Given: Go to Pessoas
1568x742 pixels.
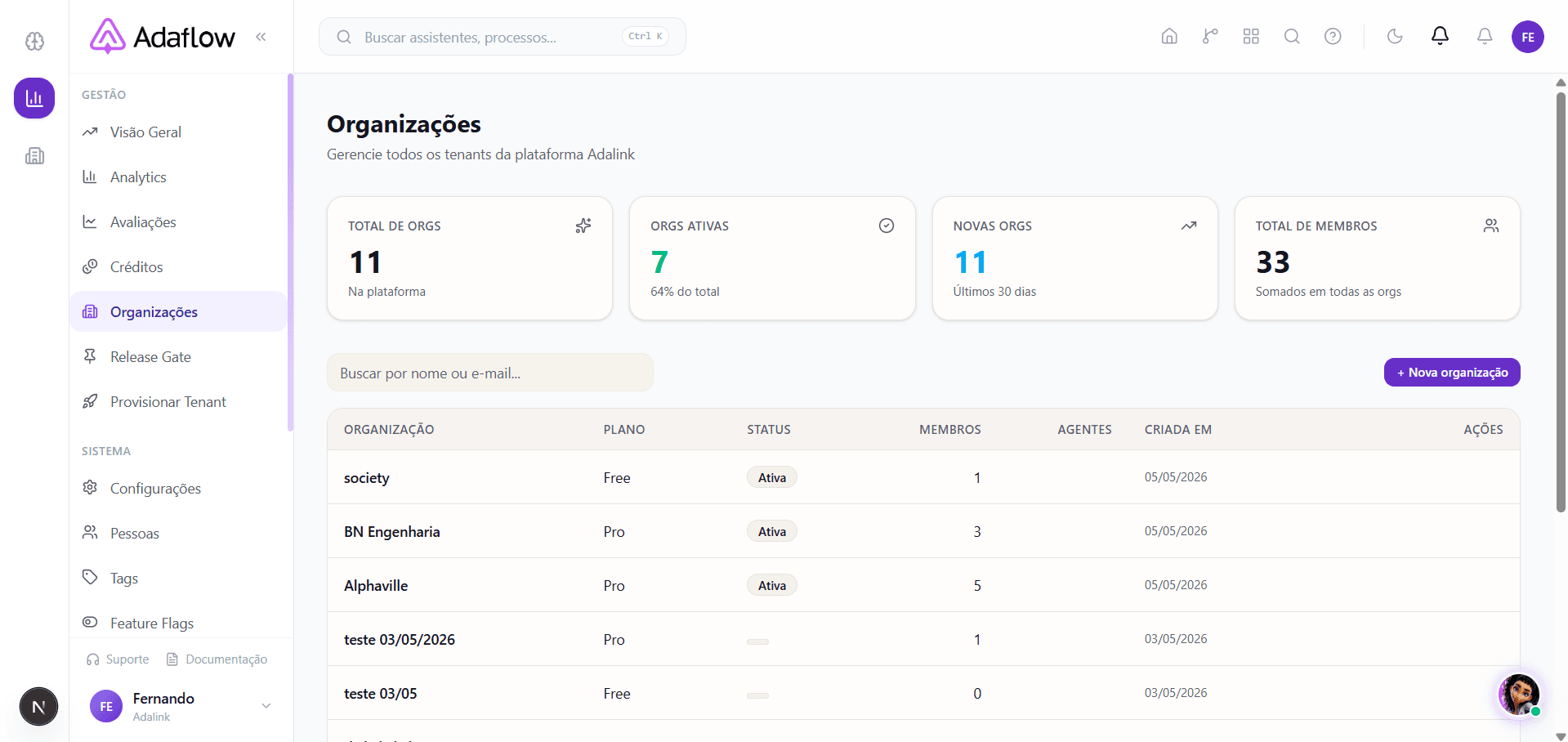Looking at the screenshot, I should click(x=178, y=533).
